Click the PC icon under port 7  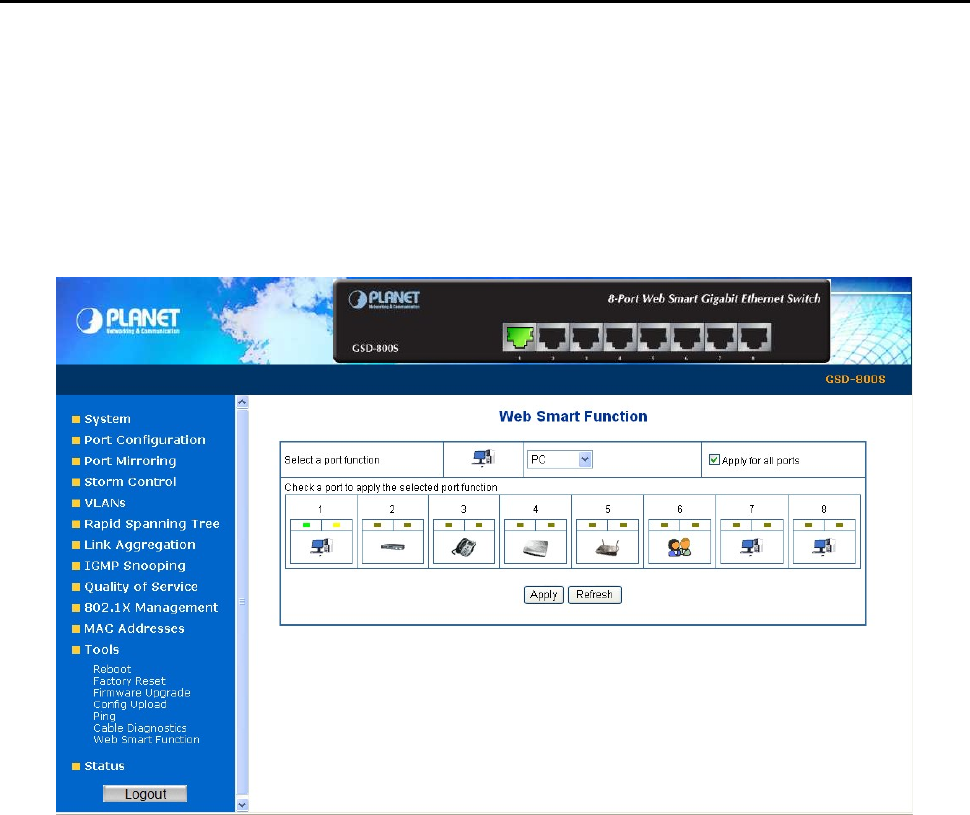pos(752,547)
